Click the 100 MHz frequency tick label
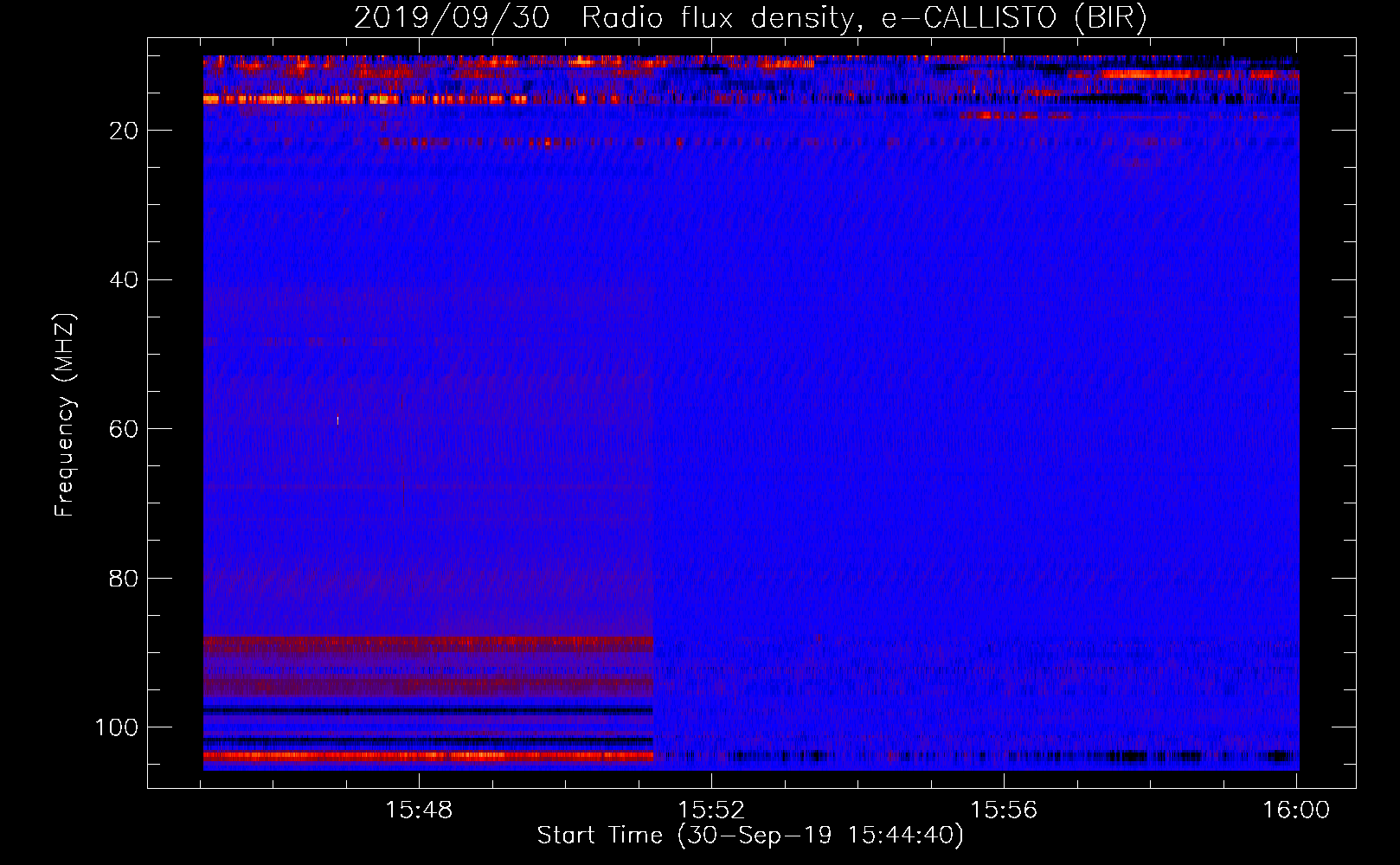The width and height of the screenshot is (1400, 865). coord(117,727)
